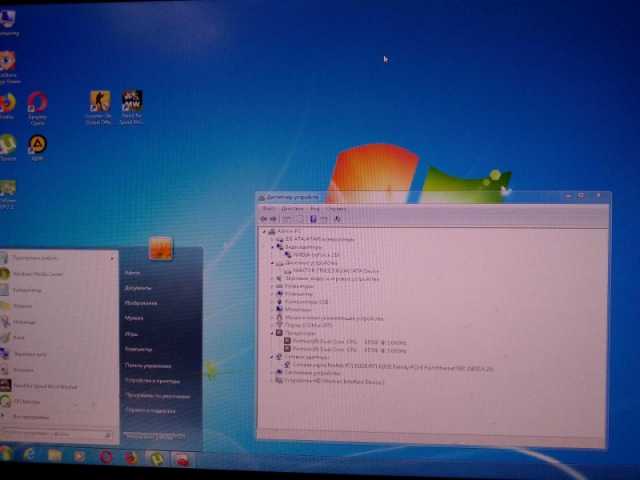
Task: Launch the AIMP player desktop icon
Action: (37, 148)
